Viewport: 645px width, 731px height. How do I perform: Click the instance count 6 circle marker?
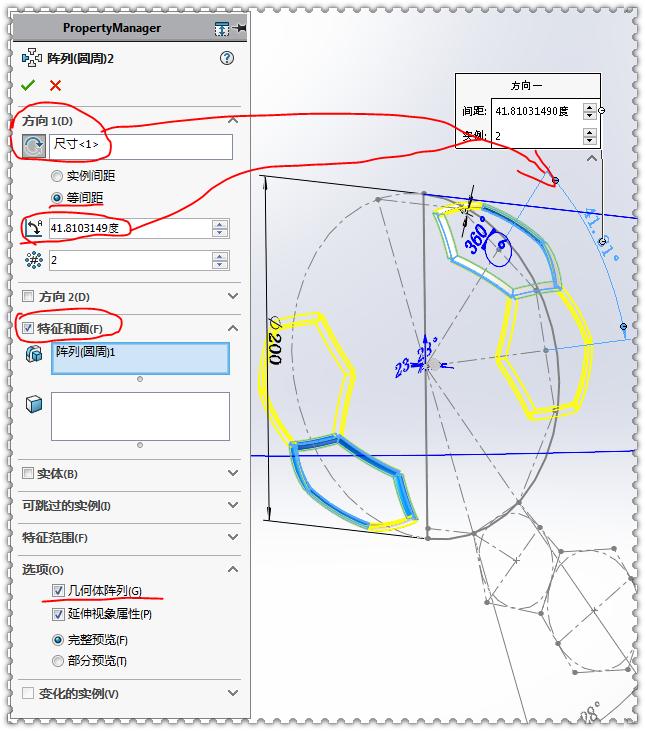498,249
